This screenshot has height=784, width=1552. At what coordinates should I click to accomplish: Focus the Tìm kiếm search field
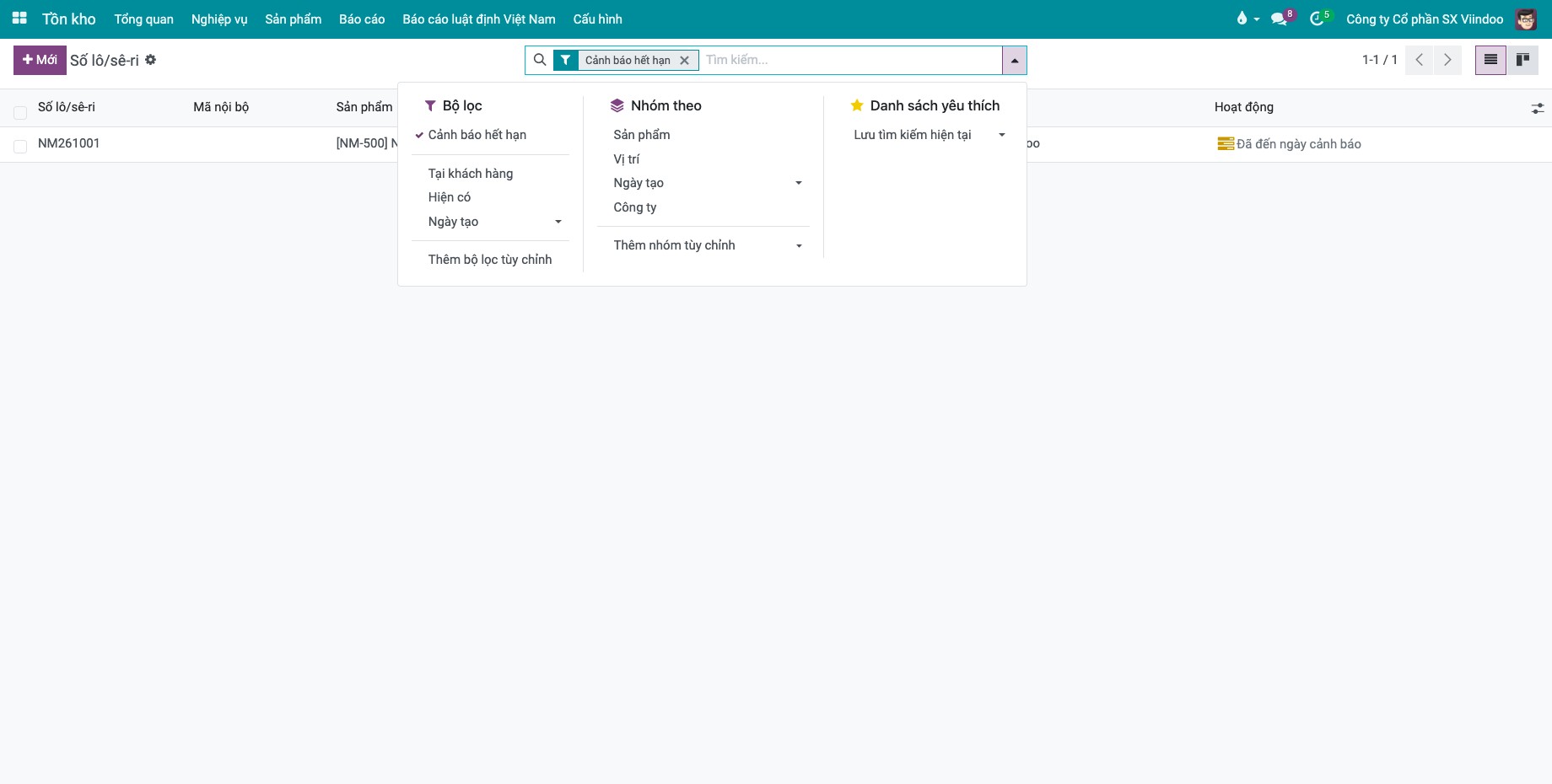point(850,60)
